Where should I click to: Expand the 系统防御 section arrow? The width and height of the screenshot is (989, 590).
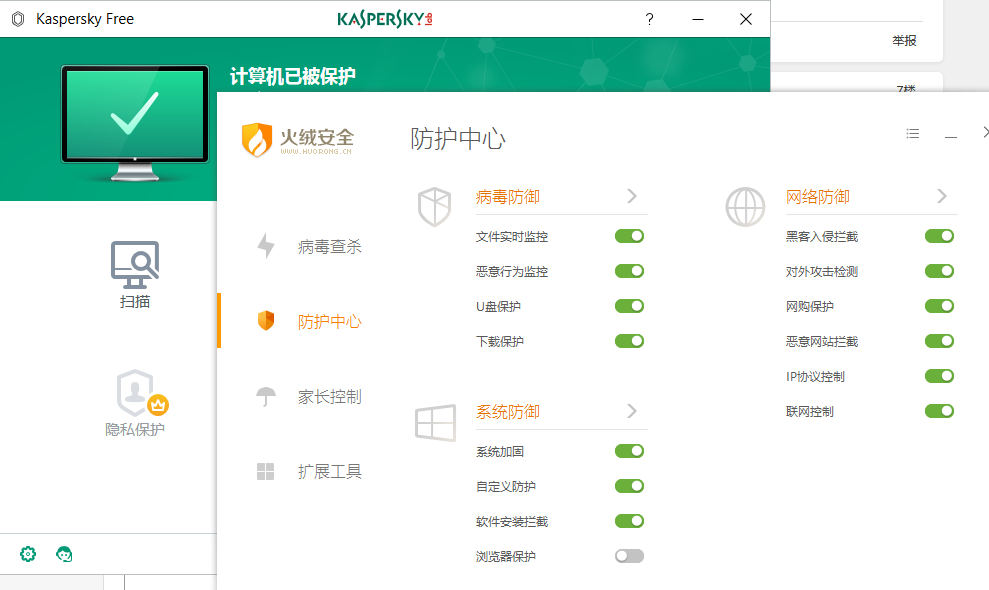click(x=632, y=411)
